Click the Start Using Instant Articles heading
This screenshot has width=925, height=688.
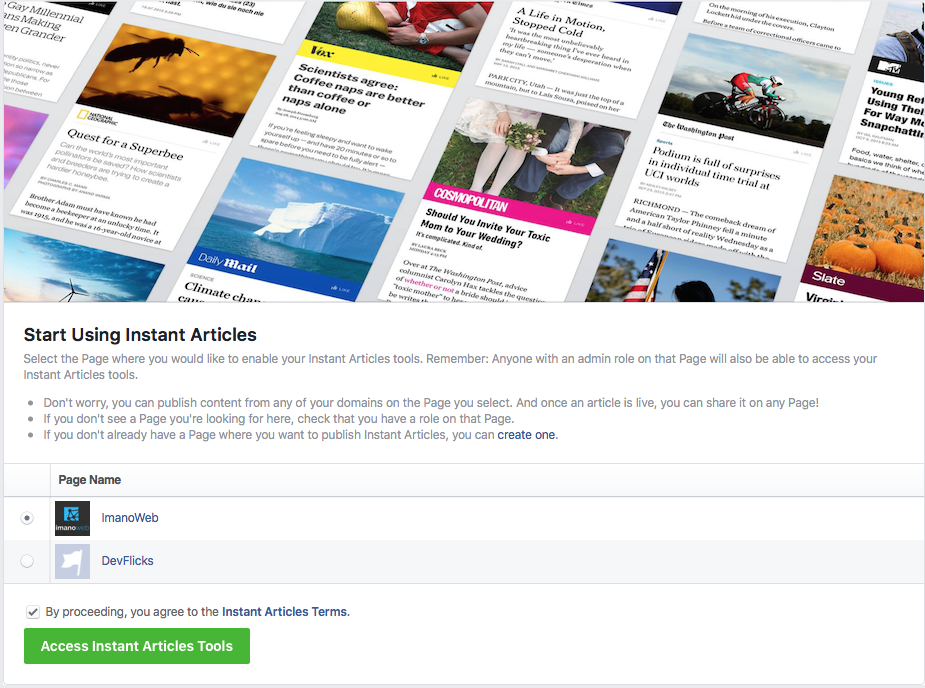(x=140, y=335)
